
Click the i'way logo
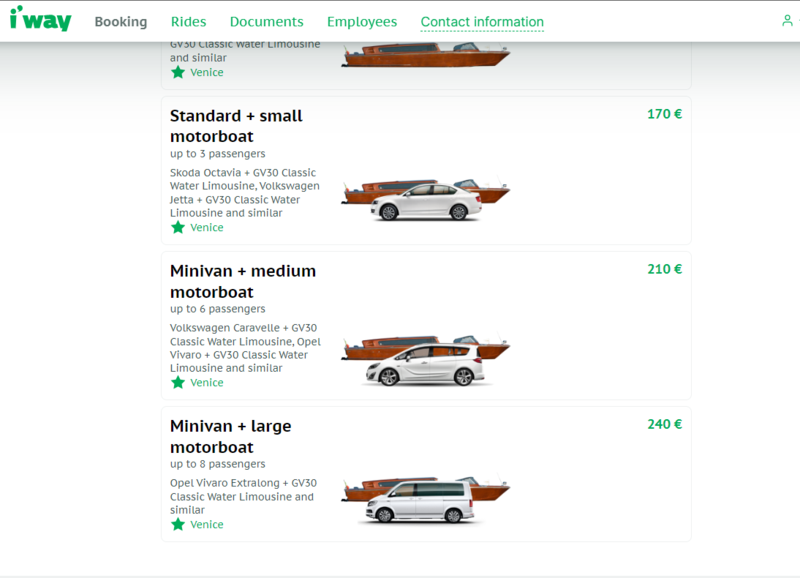point(40,19)
